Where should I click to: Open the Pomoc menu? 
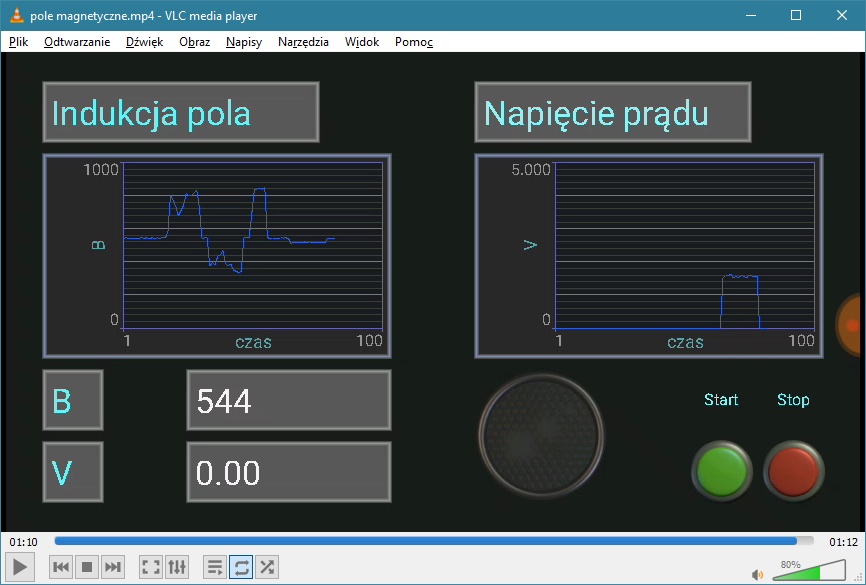point(414,42)
